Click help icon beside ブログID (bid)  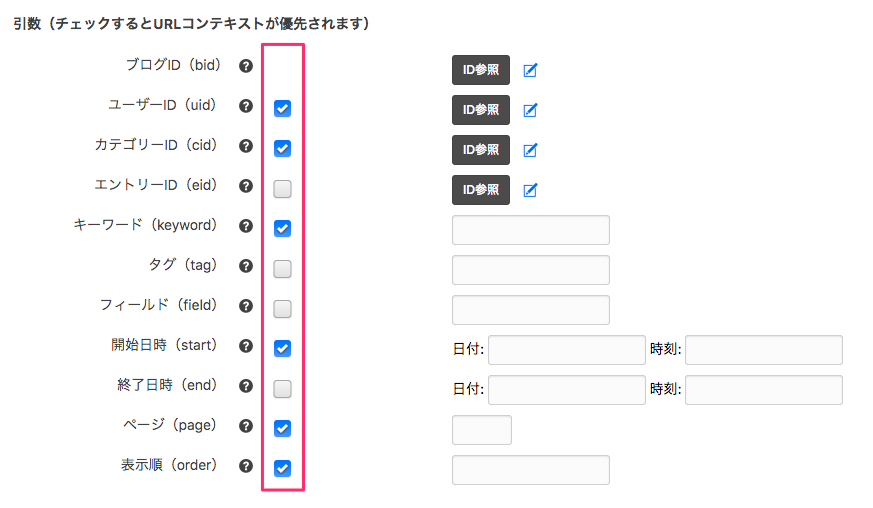(x=246, y=66)
